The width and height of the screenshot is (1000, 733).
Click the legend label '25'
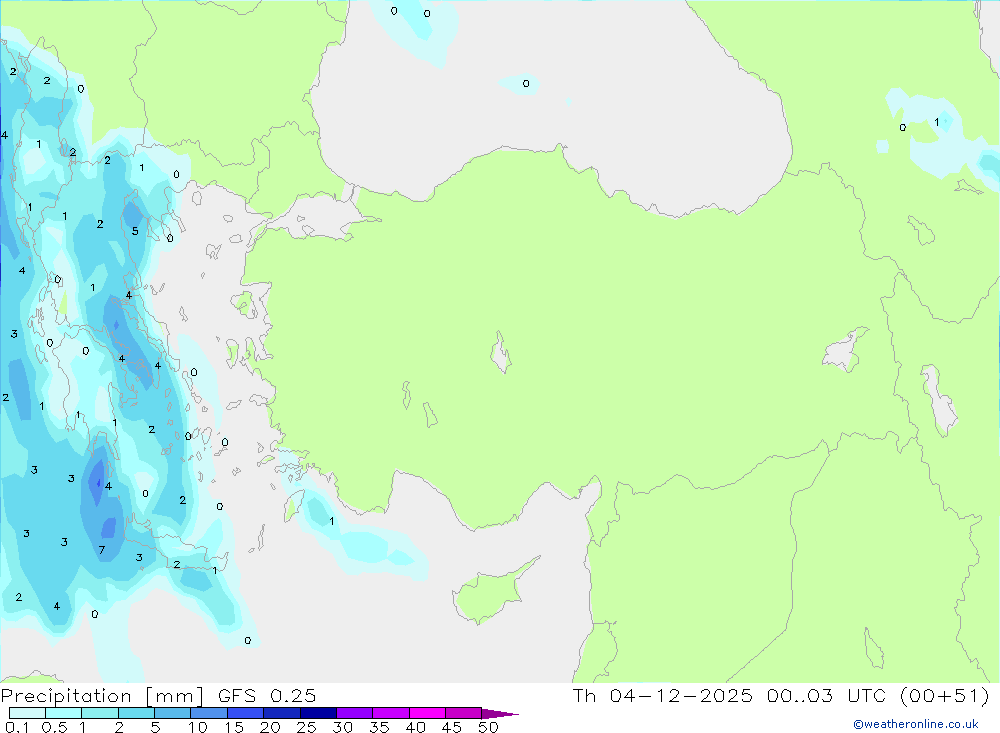click(306, 727)
